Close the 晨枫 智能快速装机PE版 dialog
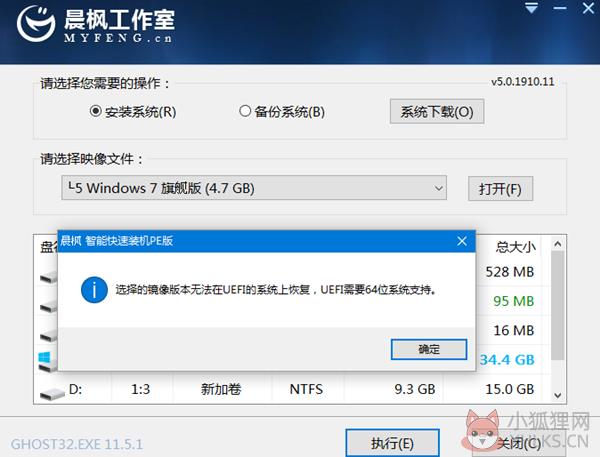The height and width of the screenshot is (457, 600). [x=462, y=241]
